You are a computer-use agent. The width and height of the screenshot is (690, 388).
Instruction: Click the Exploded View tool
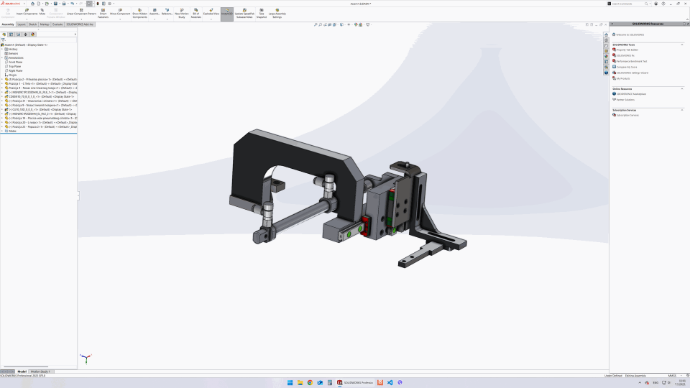point(211,12)
